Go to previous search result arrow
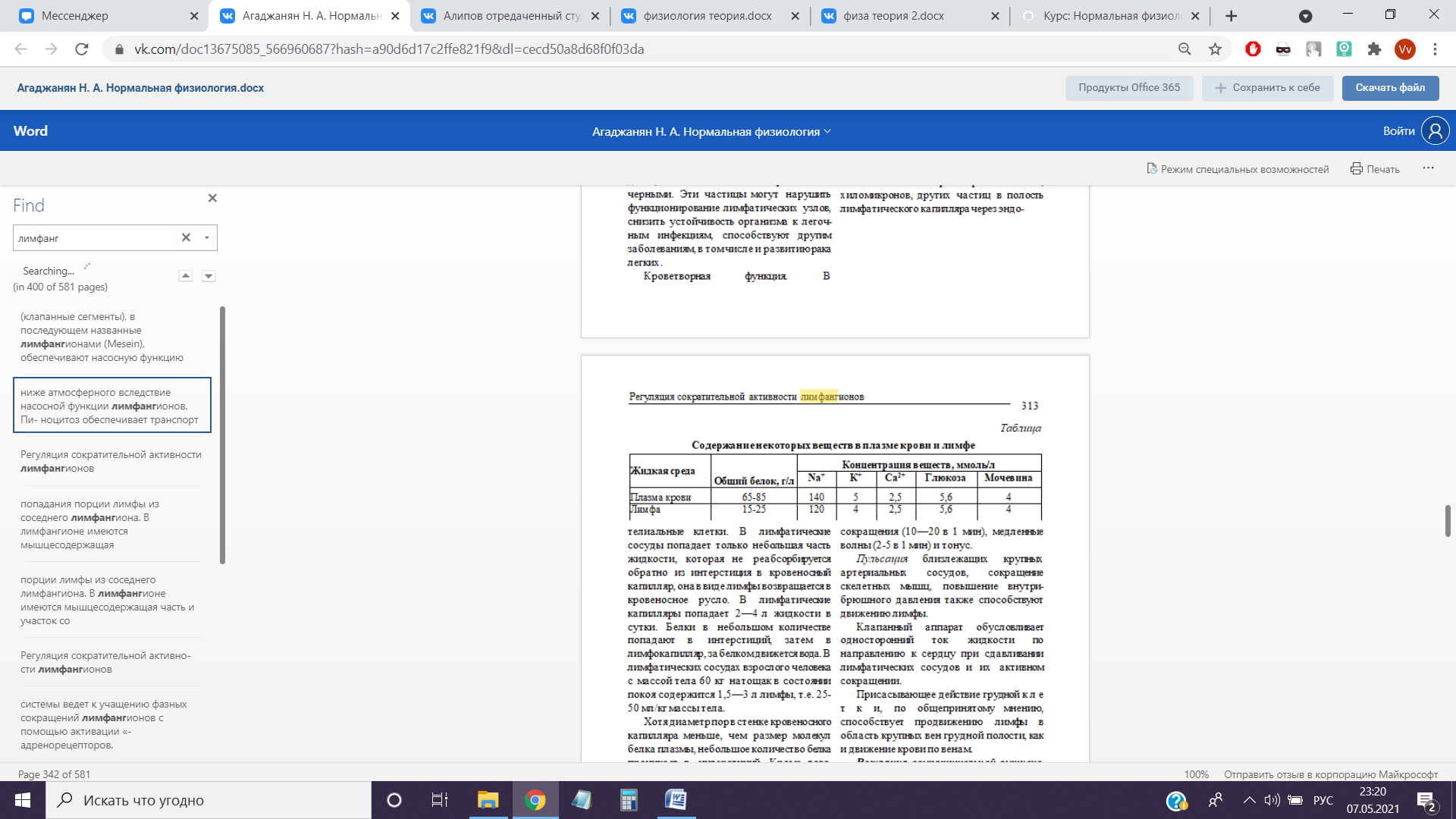The width and height of the screenshot is (1456, 819). click(186, 276)
